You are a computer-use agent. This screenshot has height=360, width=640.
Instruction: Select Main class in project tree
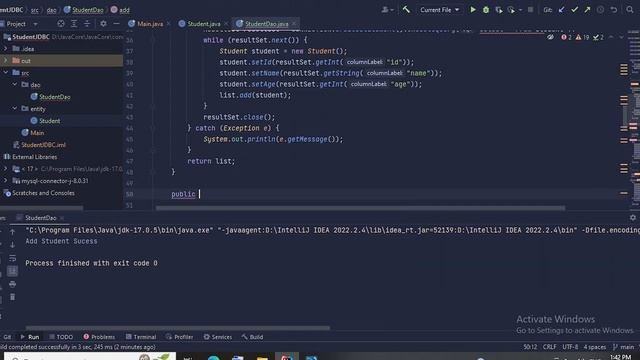pyautogui.click(x=37, y=133)
